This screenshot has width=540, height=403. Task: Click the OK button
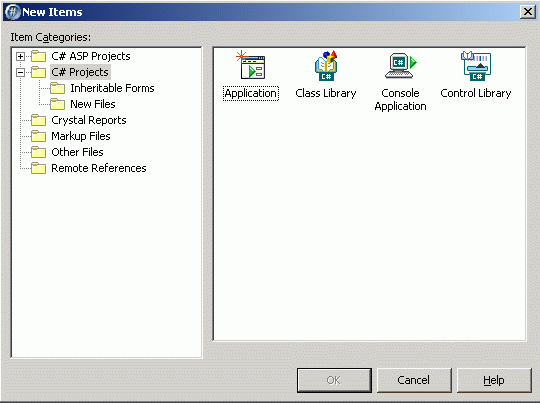coord(334,380)
